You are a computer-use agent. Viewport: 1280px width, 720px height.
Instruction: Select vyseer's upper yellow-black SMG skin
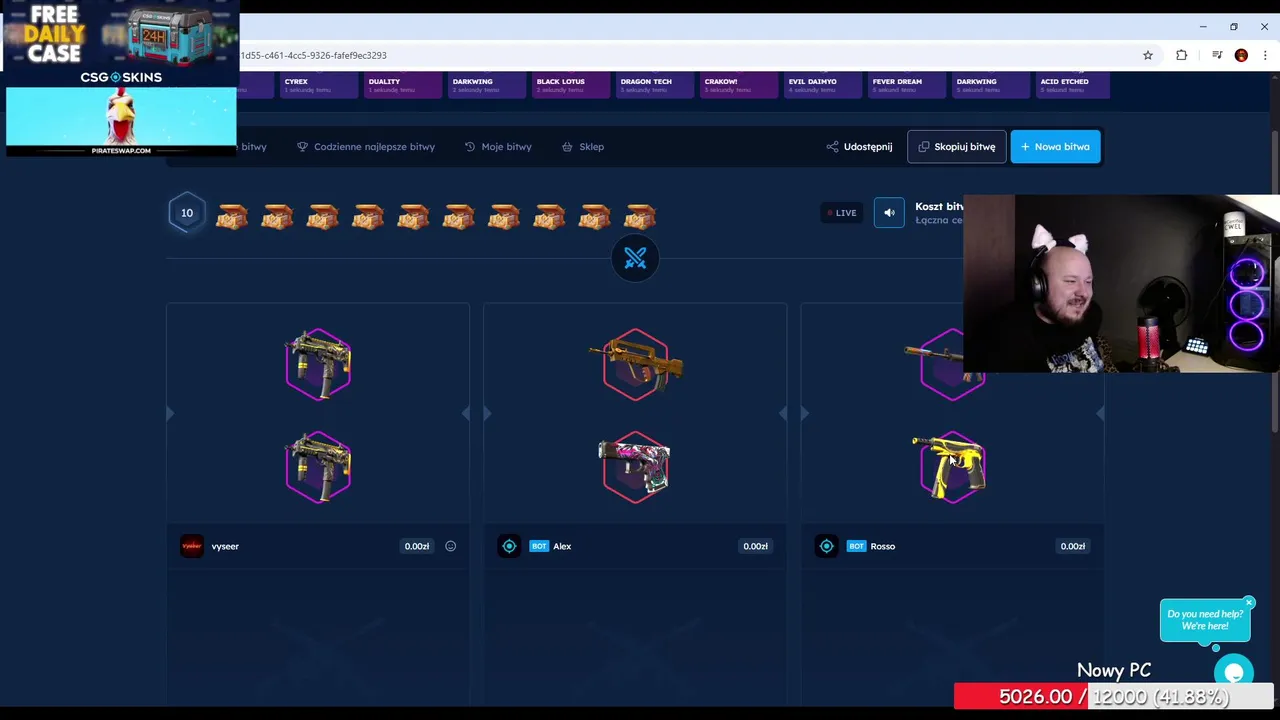(x=318, y=363)
